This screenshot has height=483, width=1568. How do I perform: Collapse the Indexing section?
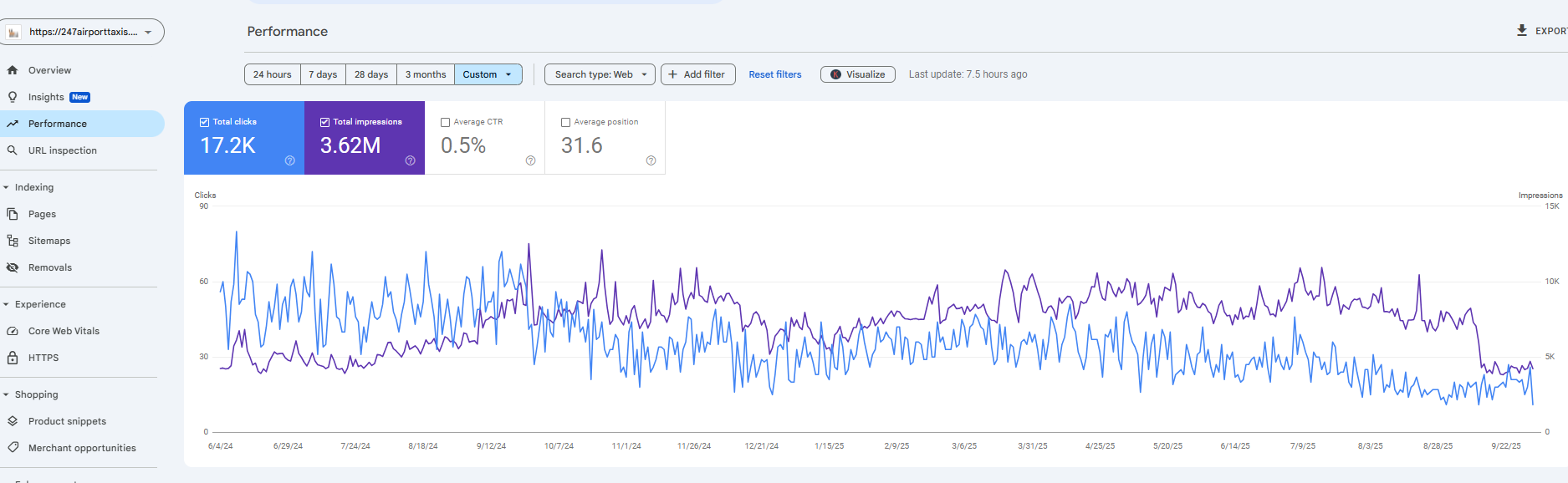pos(7,187)
